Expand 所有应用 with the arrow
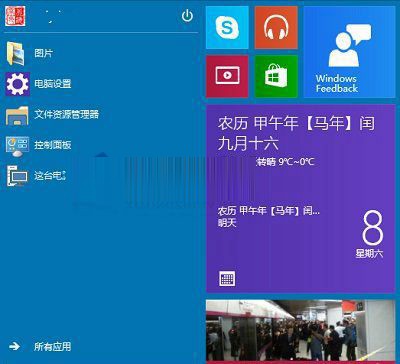The width and height of the screenshot is (400, 364). coord(15,347)
